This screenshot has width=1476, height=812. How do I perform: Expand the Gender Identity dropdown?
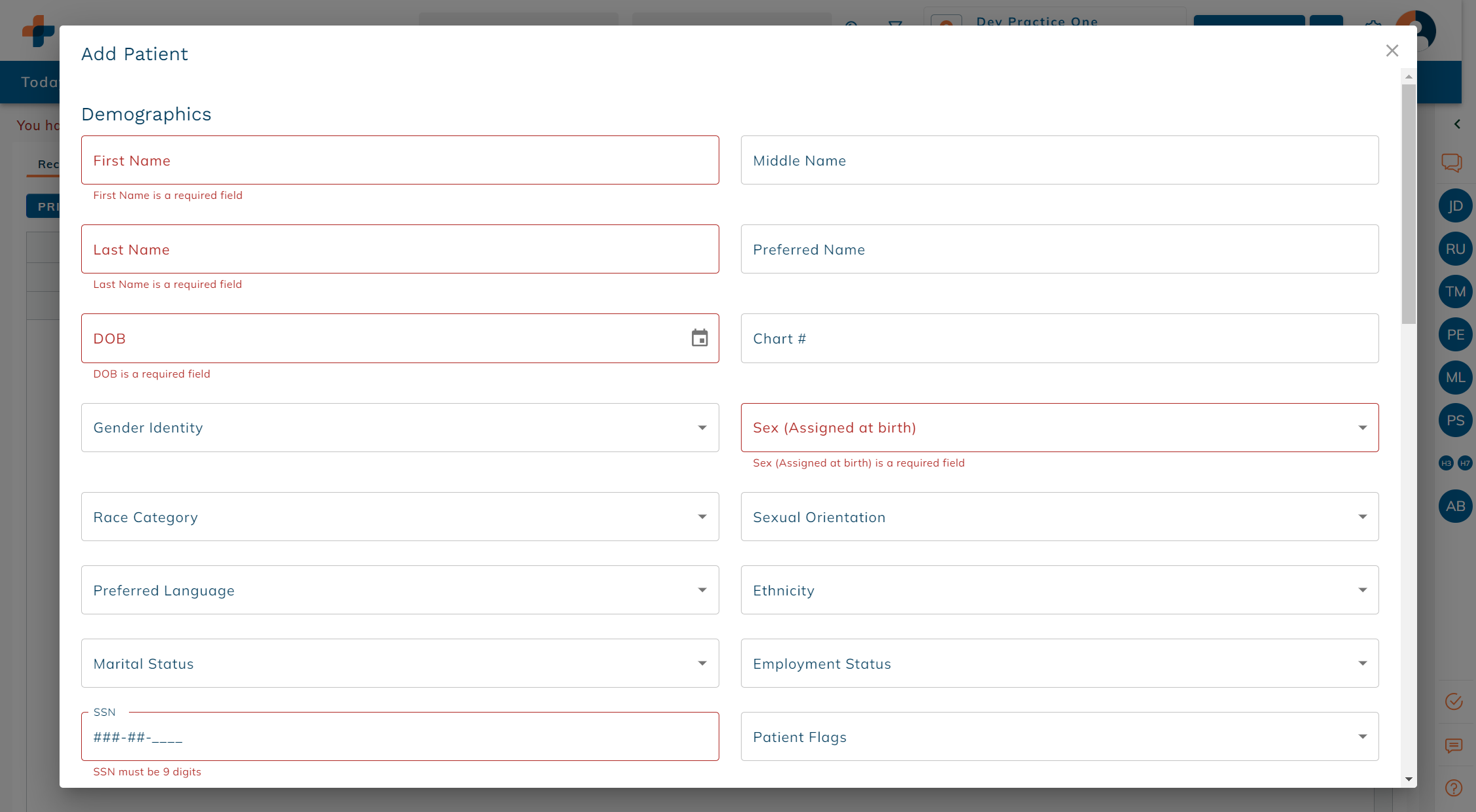click(400, 428)
